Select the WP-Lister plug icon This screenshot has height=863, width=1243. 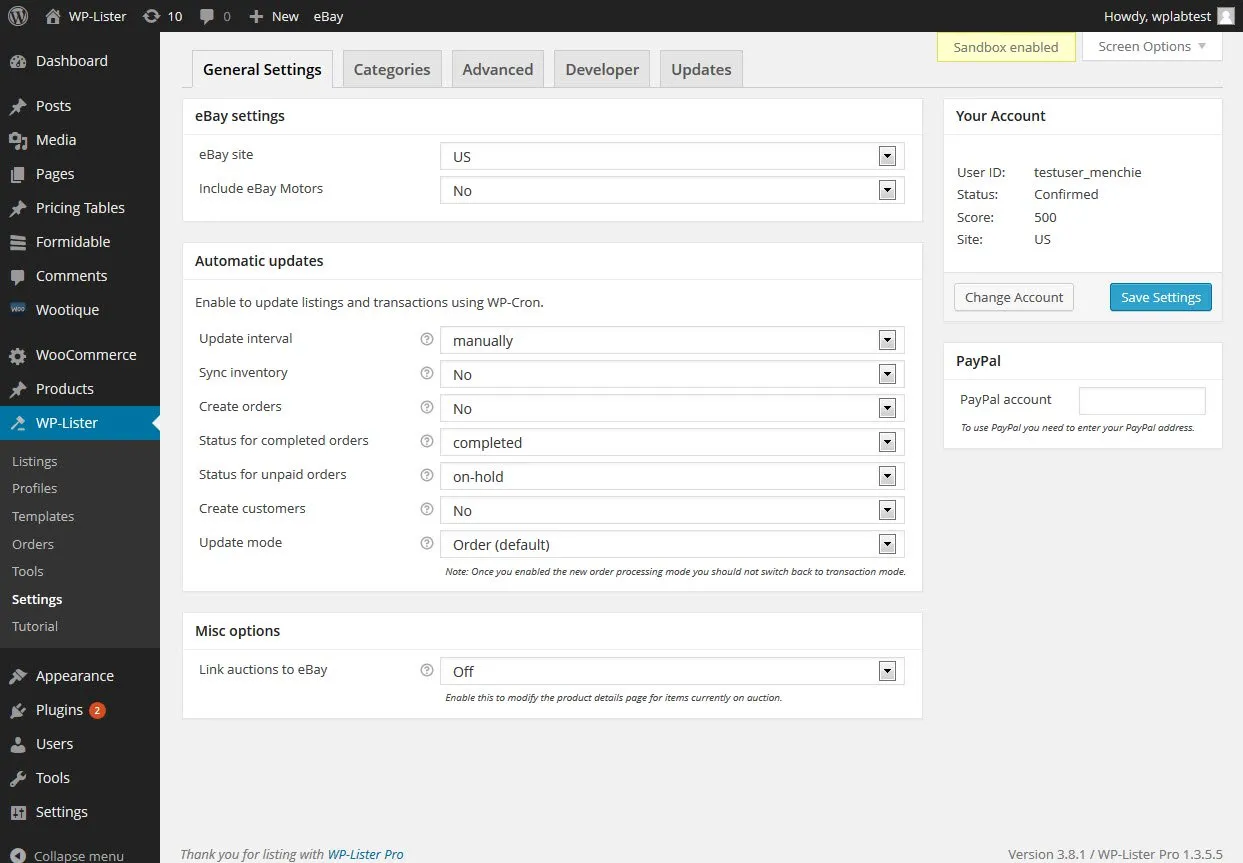(x=21, y=422)
